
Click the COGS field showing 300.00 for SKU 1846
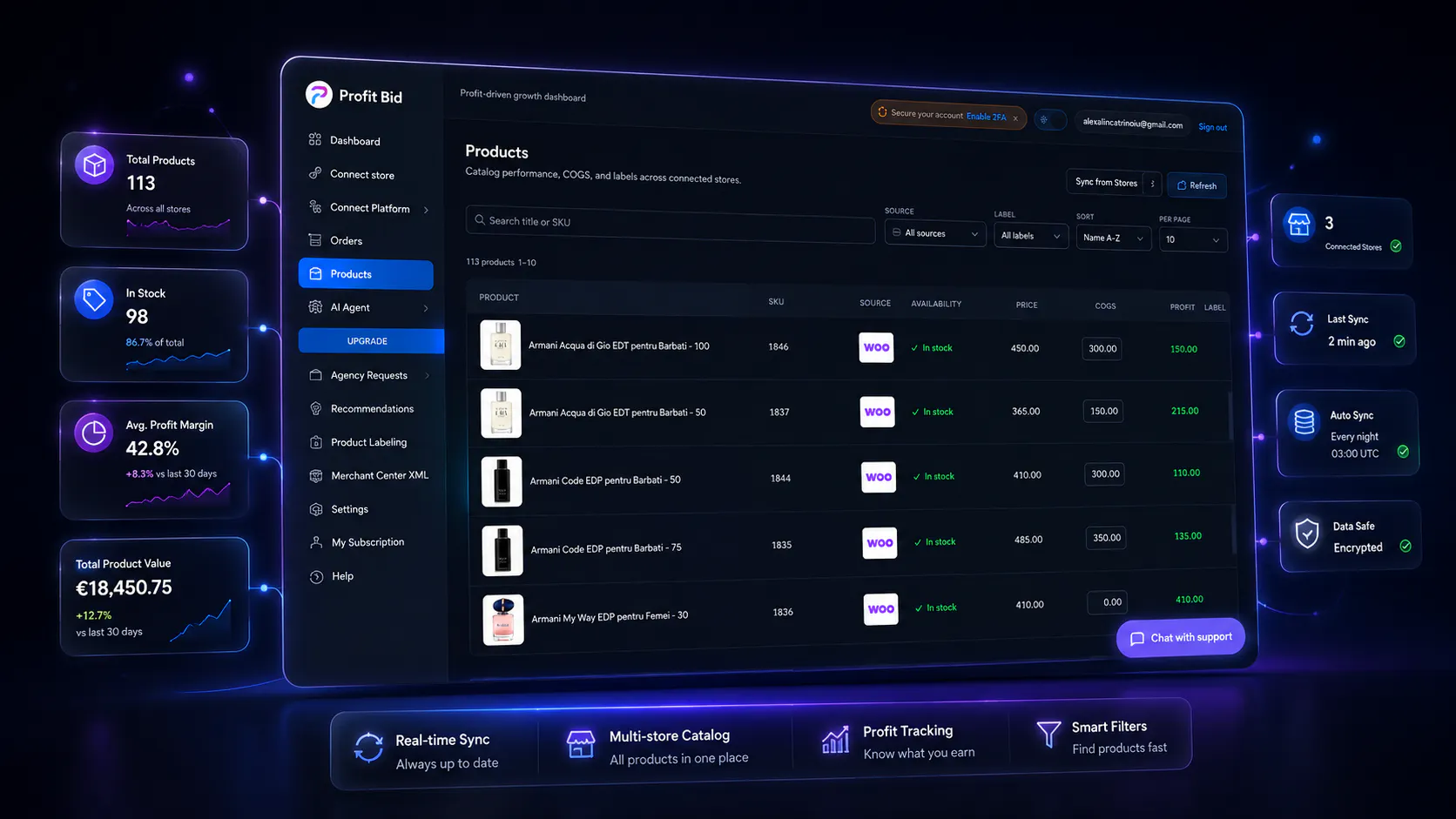(1102, 348)
